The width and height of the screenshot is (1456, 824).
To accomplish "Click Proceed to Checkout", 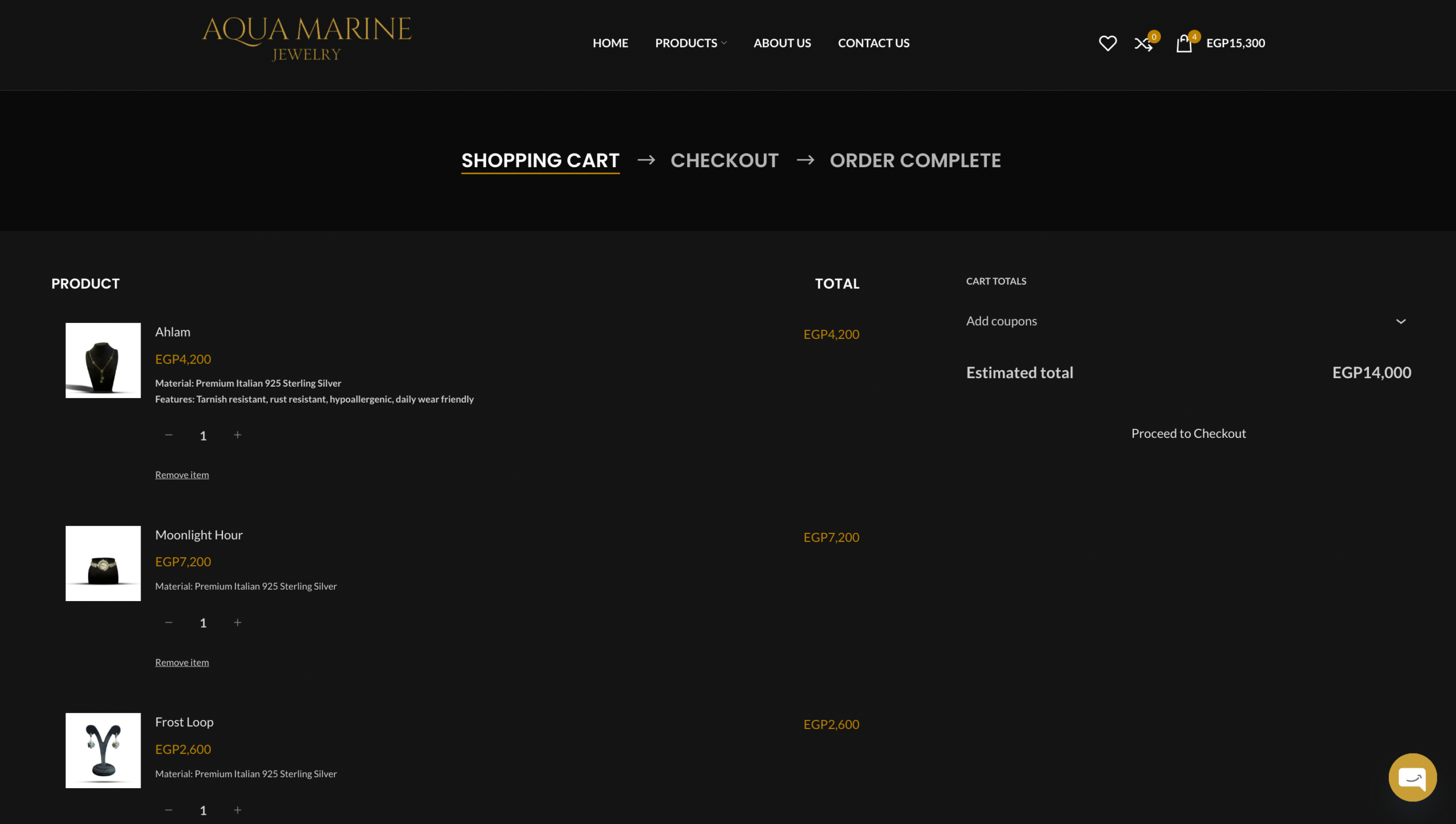I will pos(1188,433).
